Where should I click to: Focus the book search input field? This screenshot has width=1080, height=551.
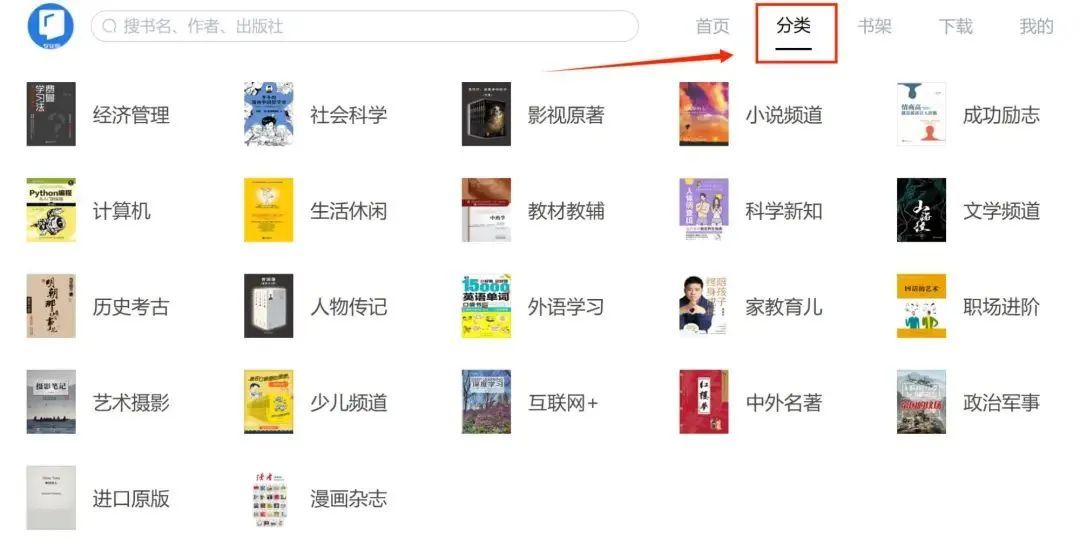click(365, 26)
